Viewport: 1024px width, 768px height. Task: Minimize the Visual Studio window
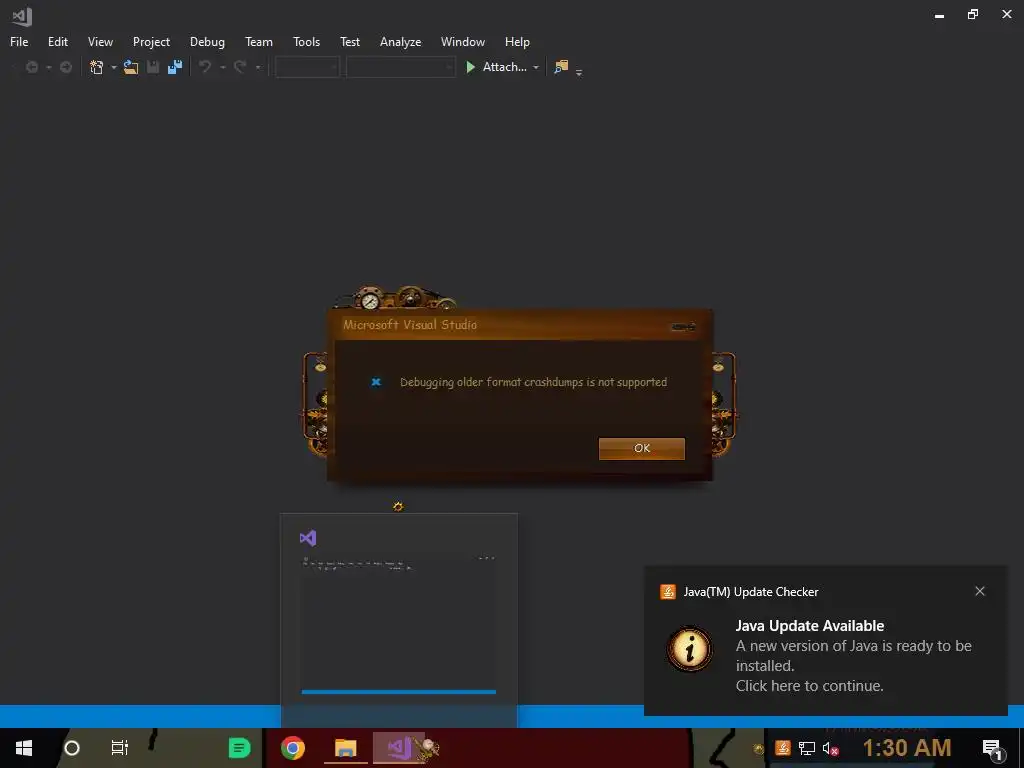point(939,15)
